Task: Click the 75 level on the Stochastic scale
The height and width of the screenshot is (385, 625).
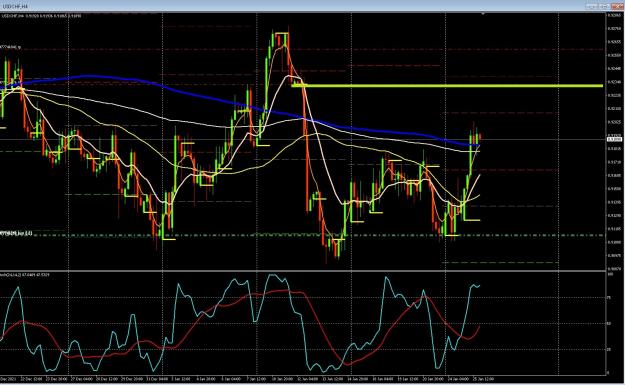Action: (x=609, y=298)
